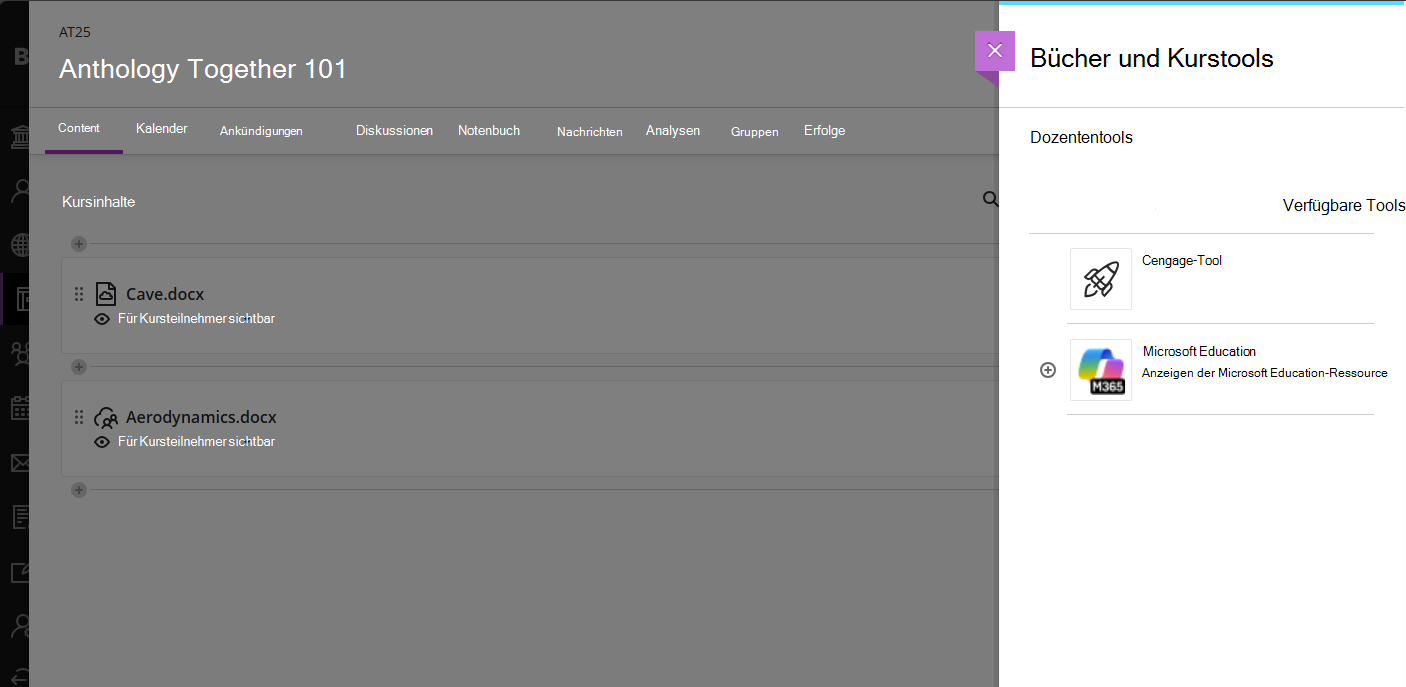
Task: Click the 'Dozententools' heading
Action: coord(1081,137)
